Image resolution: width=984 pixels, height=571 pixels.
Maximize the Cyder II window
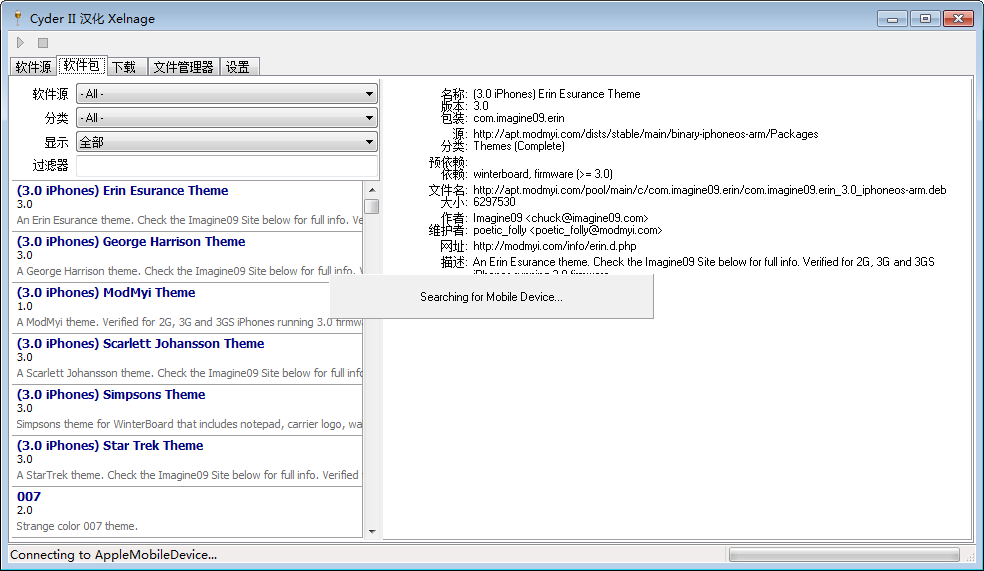point(925,18)
